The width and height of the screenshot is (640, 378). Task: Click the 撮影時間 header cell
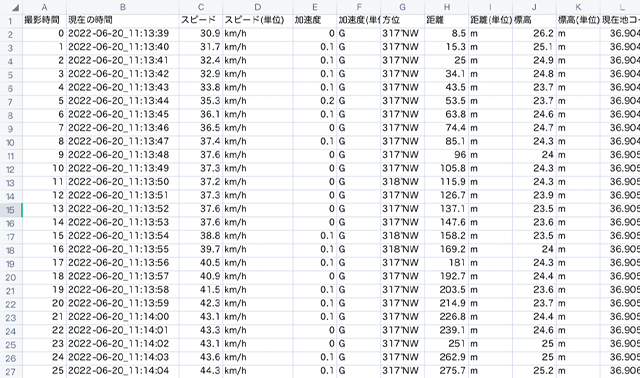[44, 20]
